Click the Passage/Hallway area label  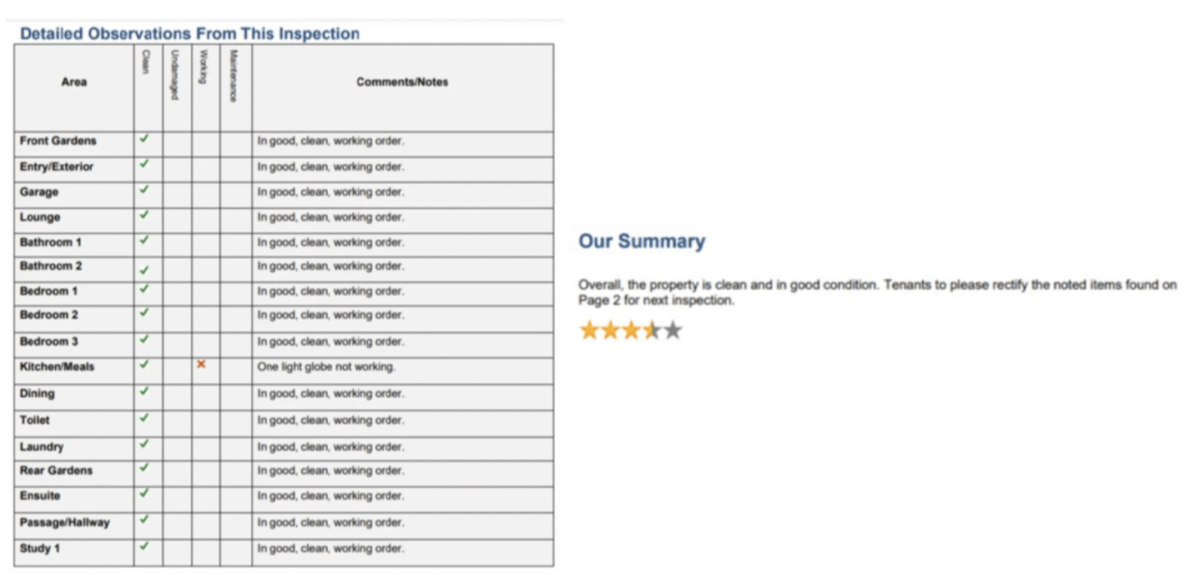[x=65, y=523]
